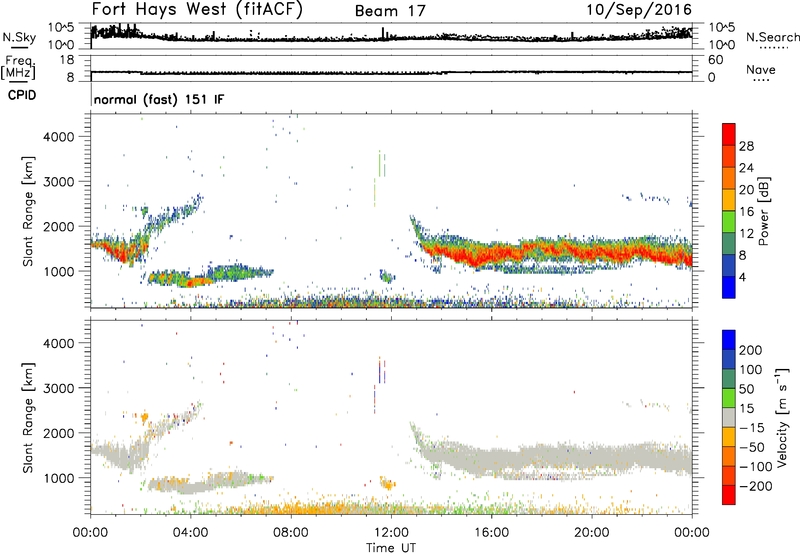Select the "2000" tick of velocity panel
This screenshot has width=800, height=554.
point(58,433)
